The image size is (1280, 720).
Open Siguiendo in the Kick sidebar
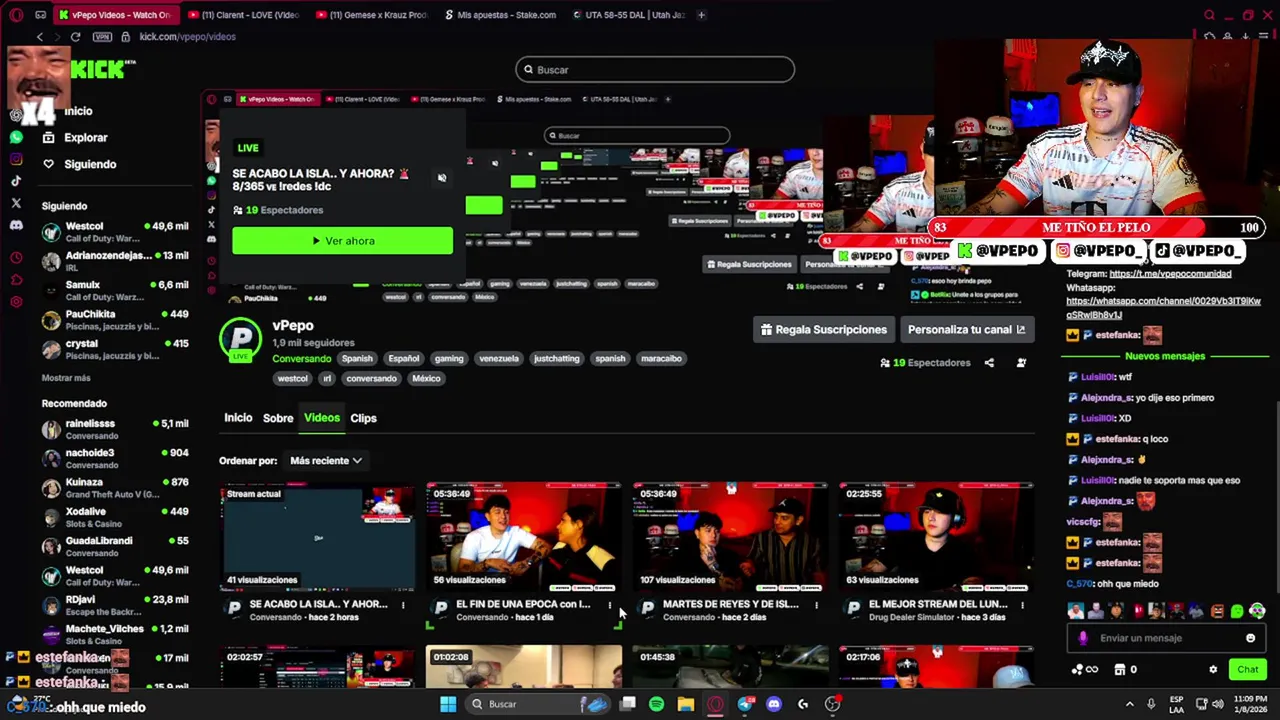(78, 164)
